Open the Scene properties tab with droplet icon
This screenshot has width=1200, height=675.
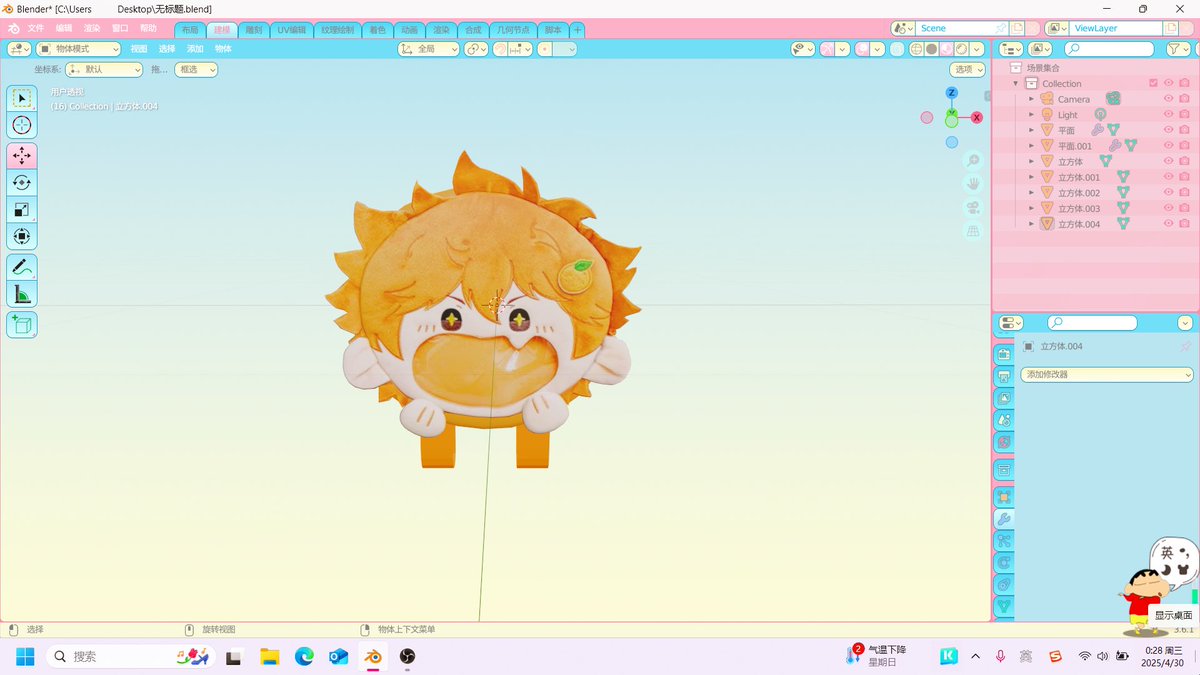tap(1004, 420)
